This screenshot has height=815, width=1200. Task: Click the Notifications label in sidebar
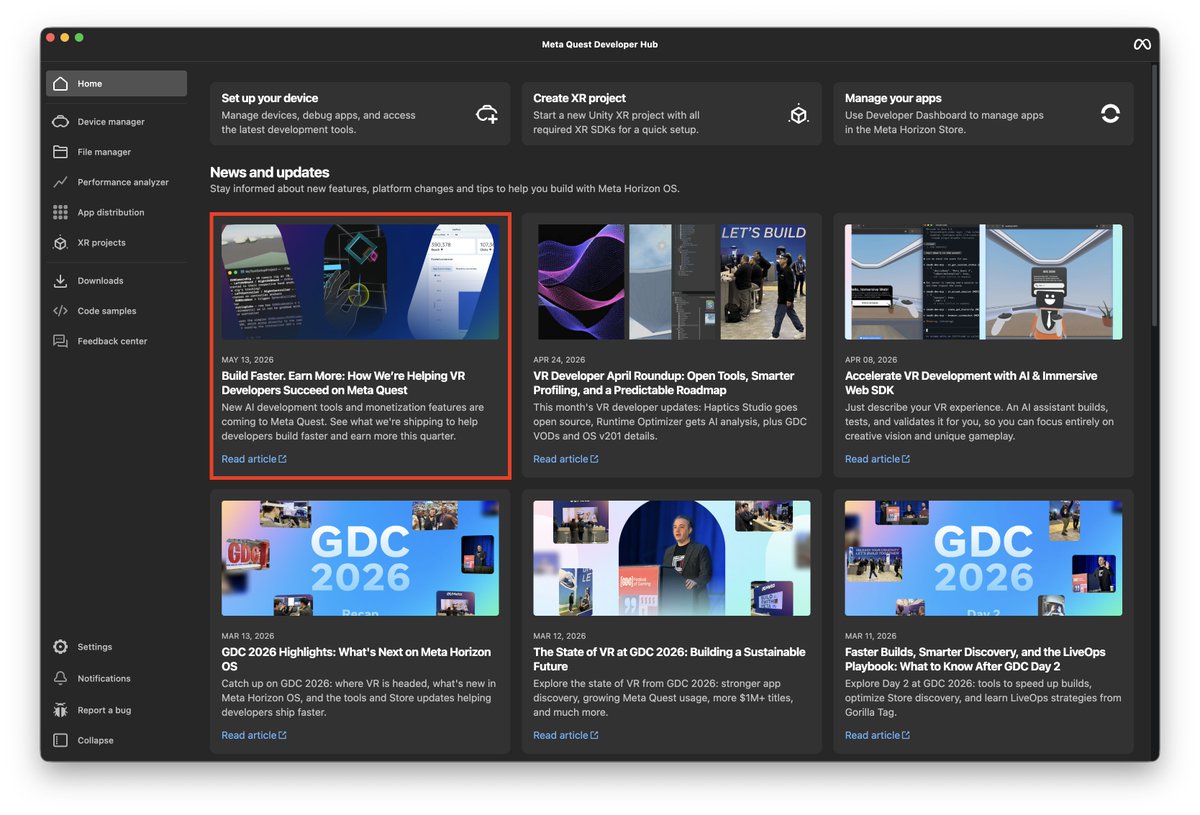(104, 678)
